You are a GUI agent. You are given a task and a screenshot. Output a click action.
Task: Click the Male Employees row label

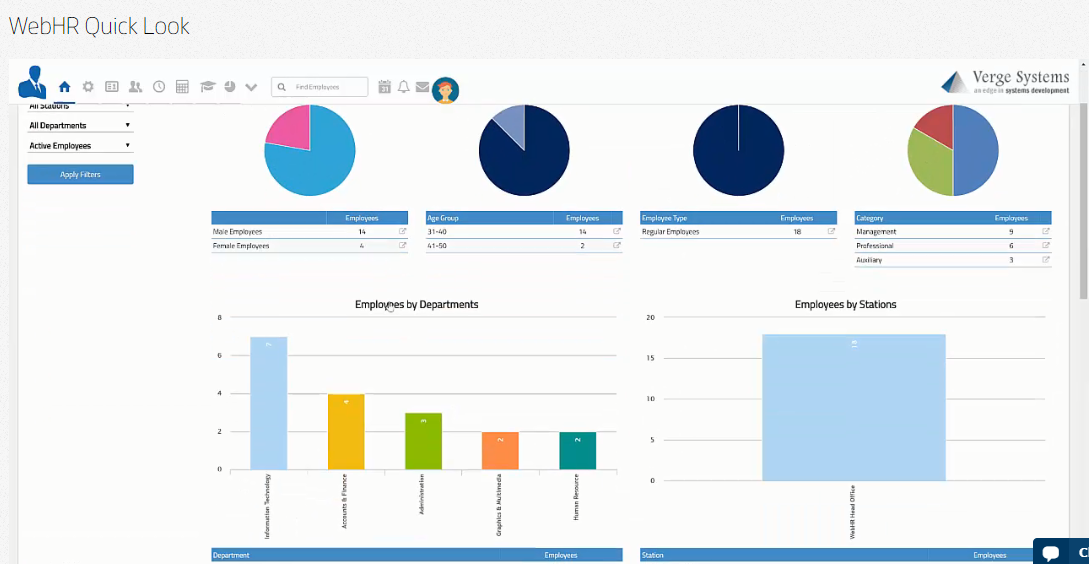238,232
